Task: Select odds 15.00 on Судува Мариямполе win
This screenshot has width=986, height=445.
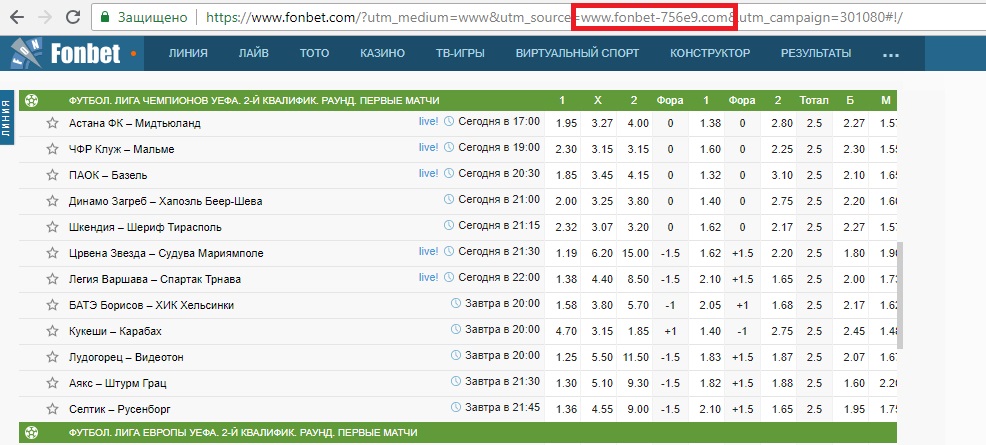Action: click(636, 253)
